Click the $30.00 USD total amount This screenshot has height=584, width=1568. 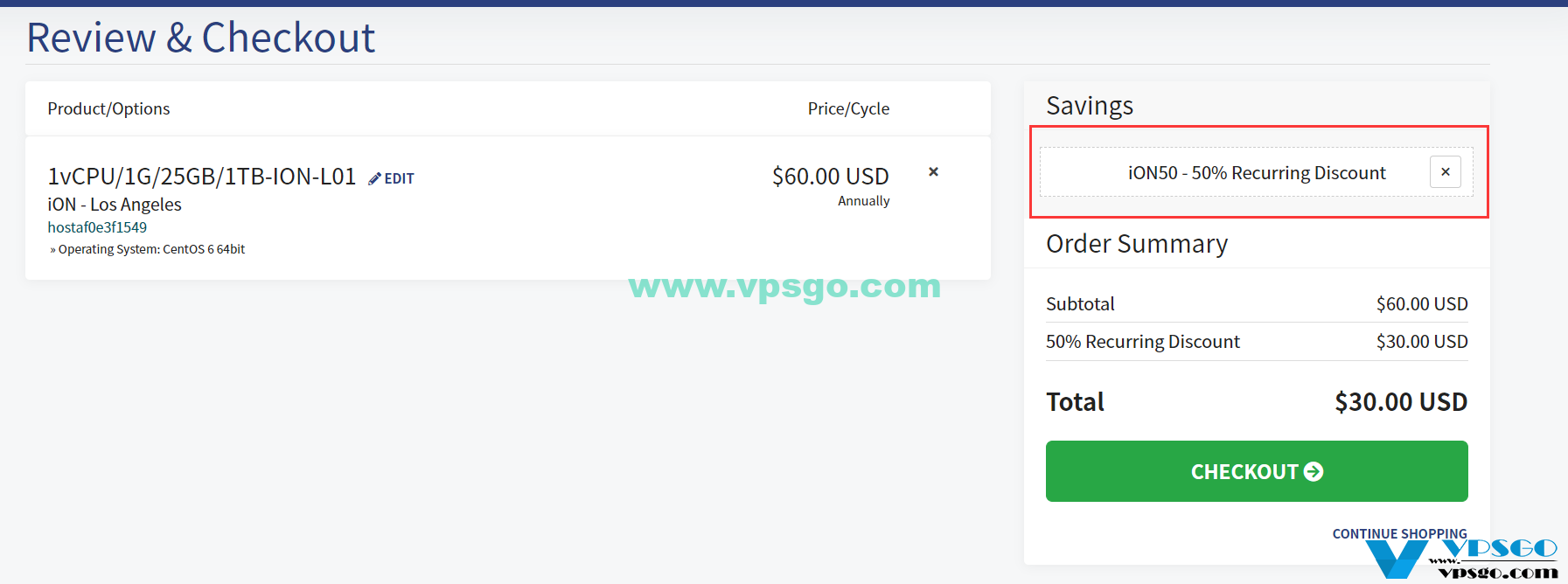1401,402
